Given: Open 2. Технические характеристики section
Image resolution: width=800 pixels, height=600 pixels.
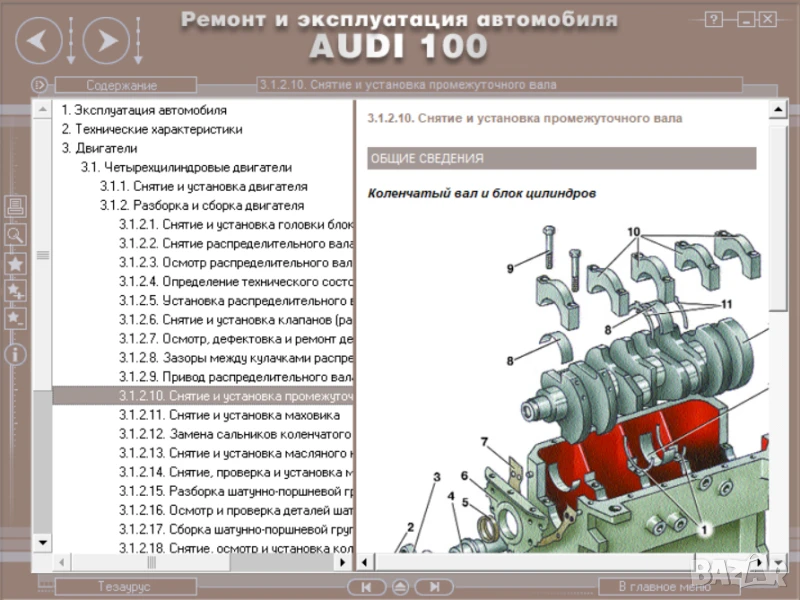Looking at the screenshot, I should (151, 130).
